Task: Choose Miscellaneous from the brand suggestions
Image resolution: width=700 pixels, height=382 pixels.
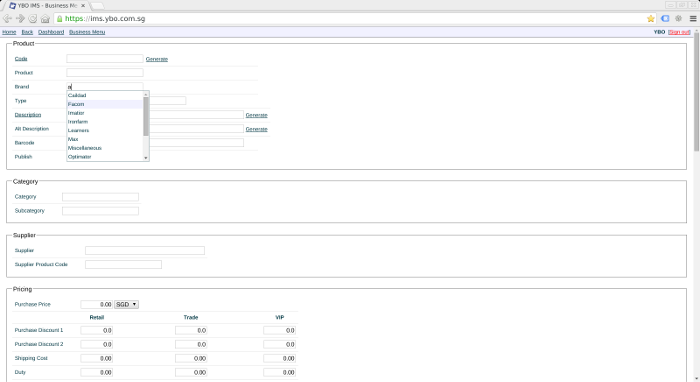Action: click(x=105, y=148)
